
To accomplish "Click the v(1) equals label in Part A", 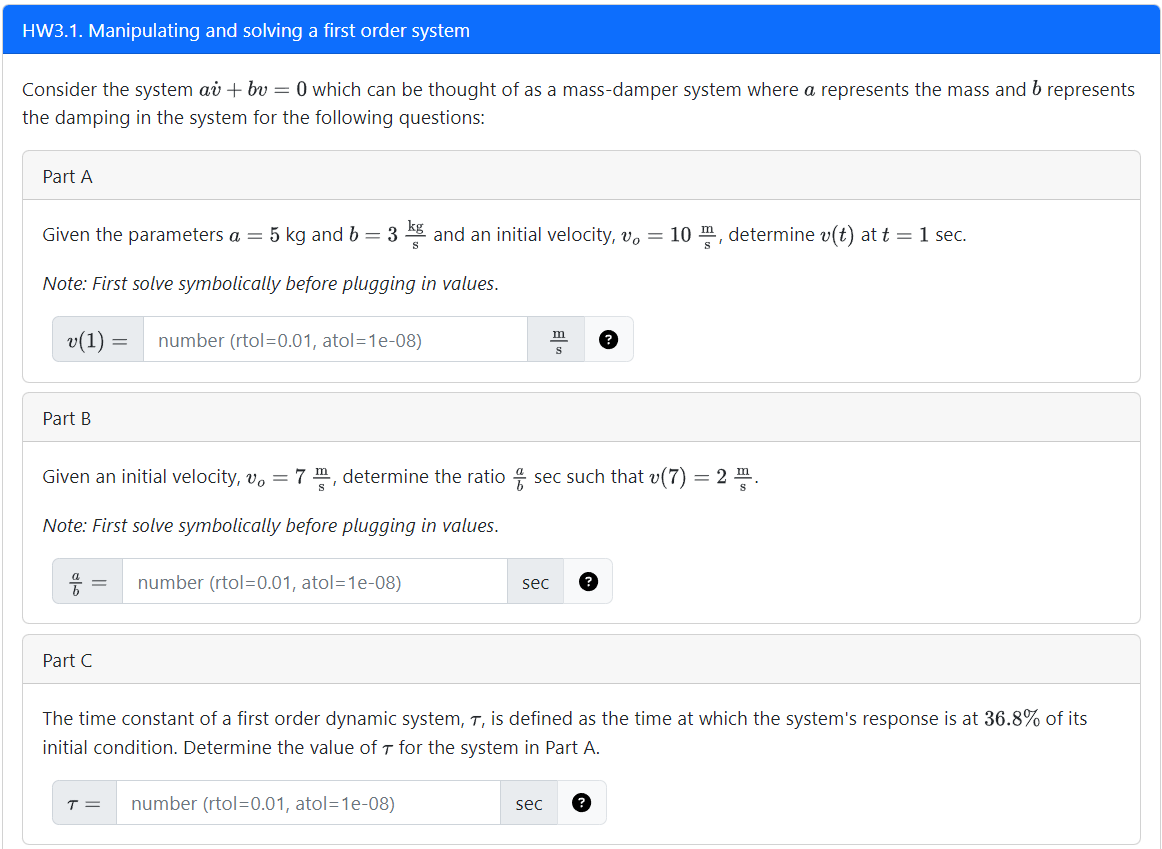I will click(97, 339).
